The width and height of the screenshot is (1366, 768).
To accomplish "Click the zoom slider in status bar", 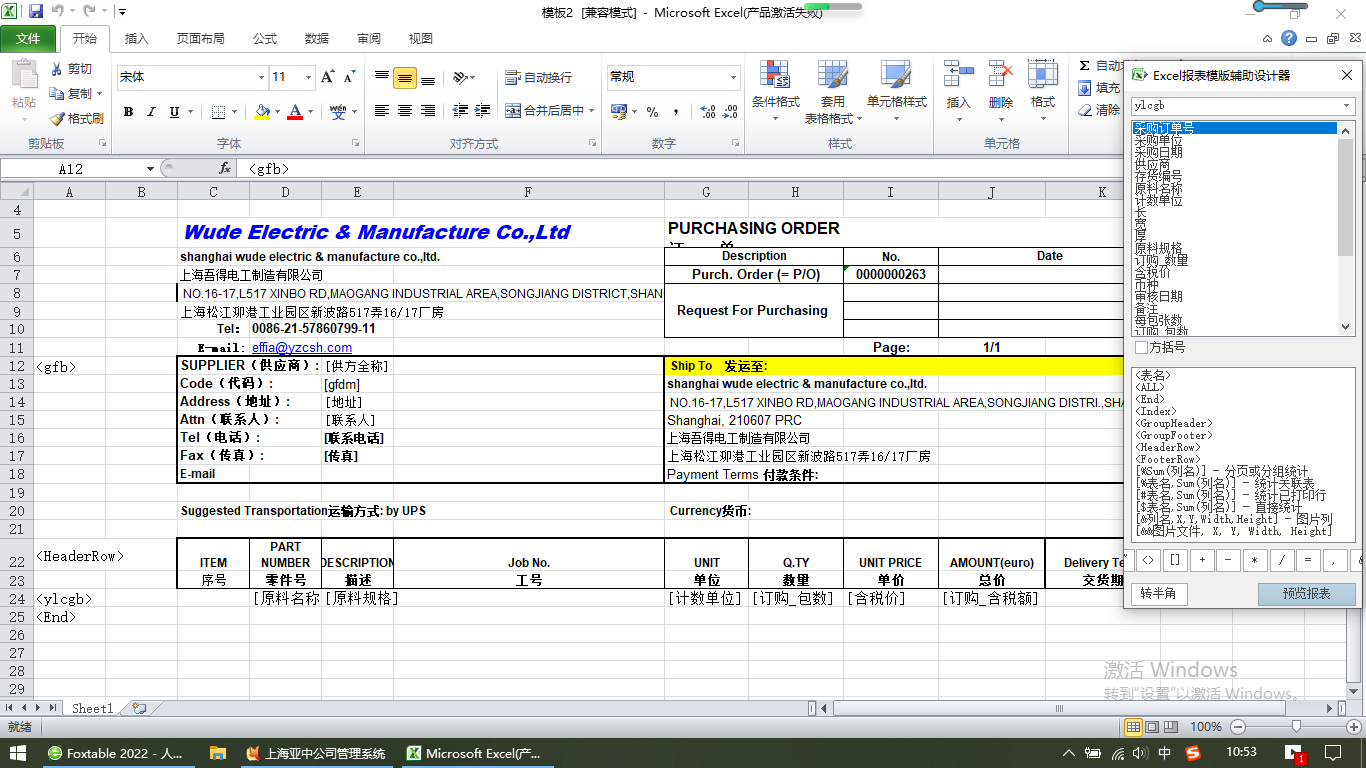I will point(1296,727).
